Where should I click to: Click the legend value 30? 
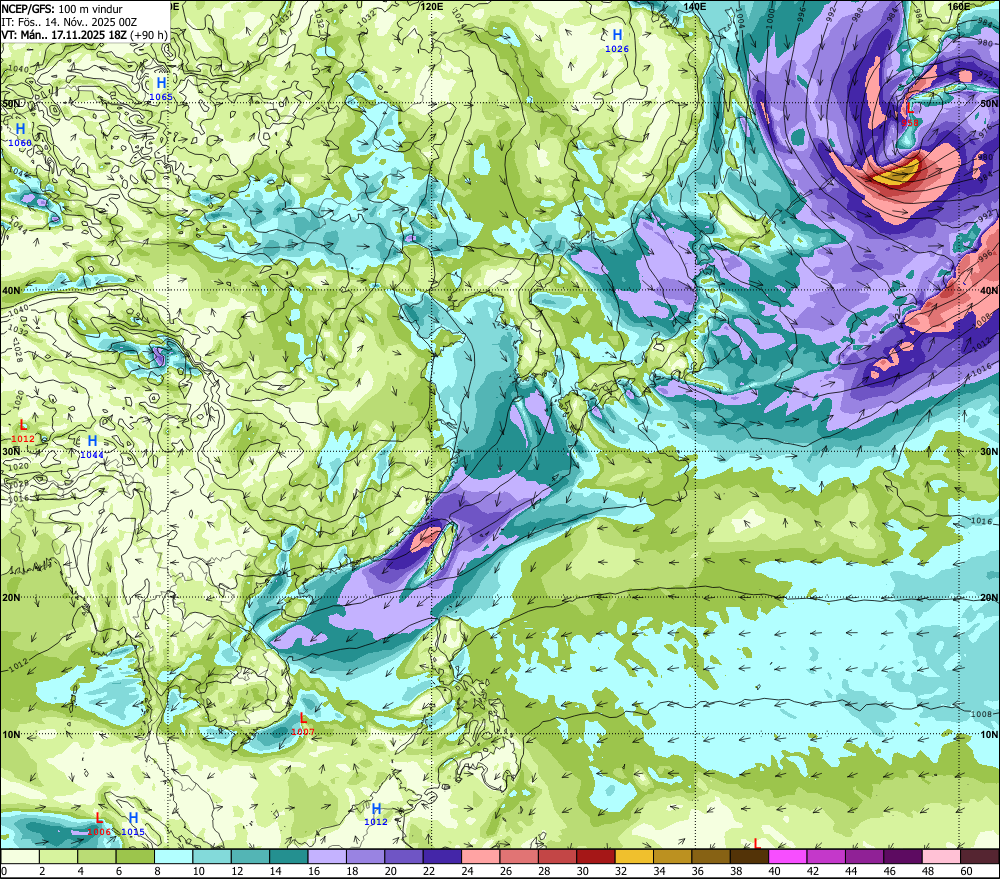[x=582, y=871]
